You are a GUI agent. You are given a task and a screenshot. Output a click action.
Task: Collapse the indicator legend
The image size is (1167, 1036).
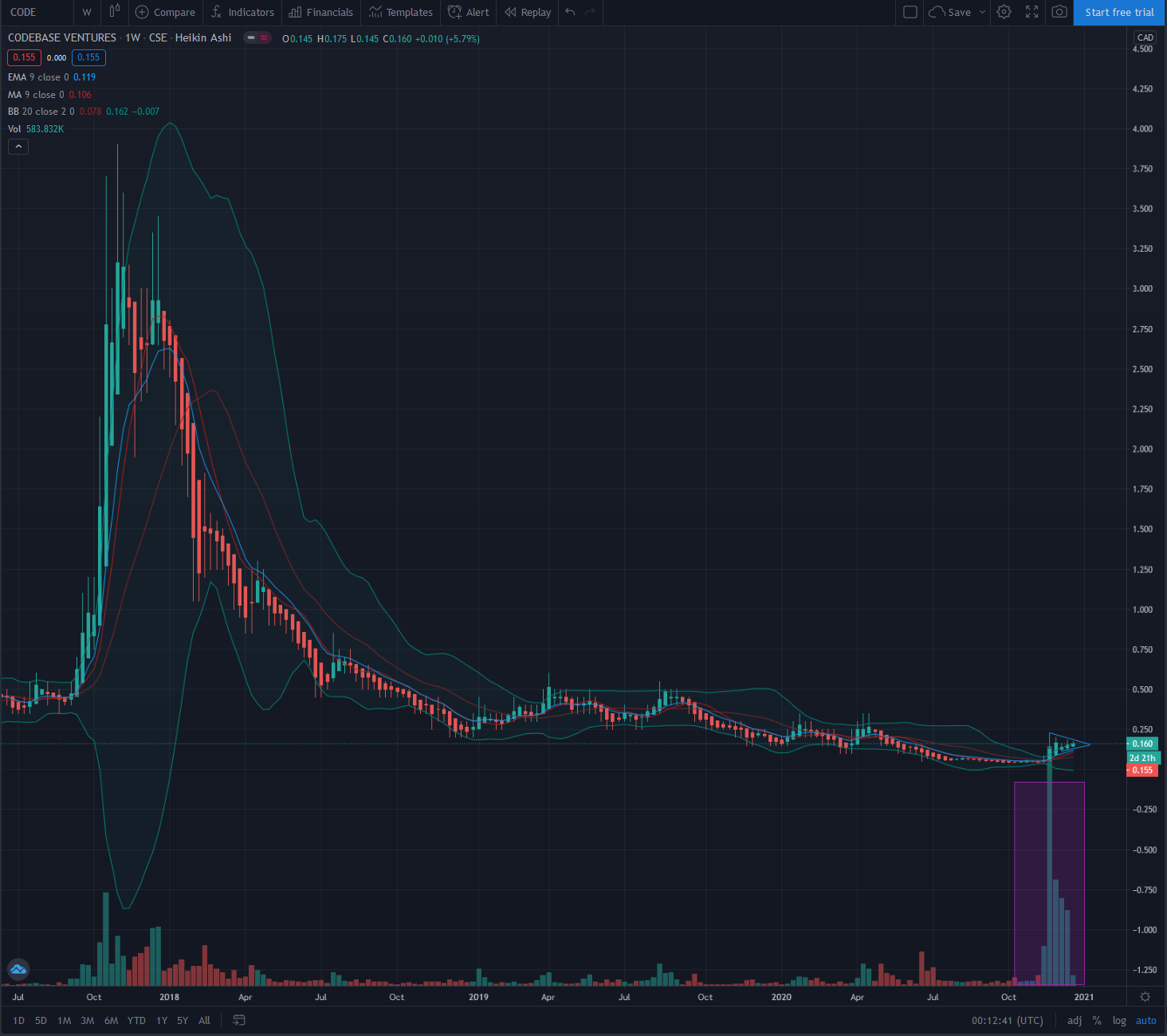[x=18, y=147]
